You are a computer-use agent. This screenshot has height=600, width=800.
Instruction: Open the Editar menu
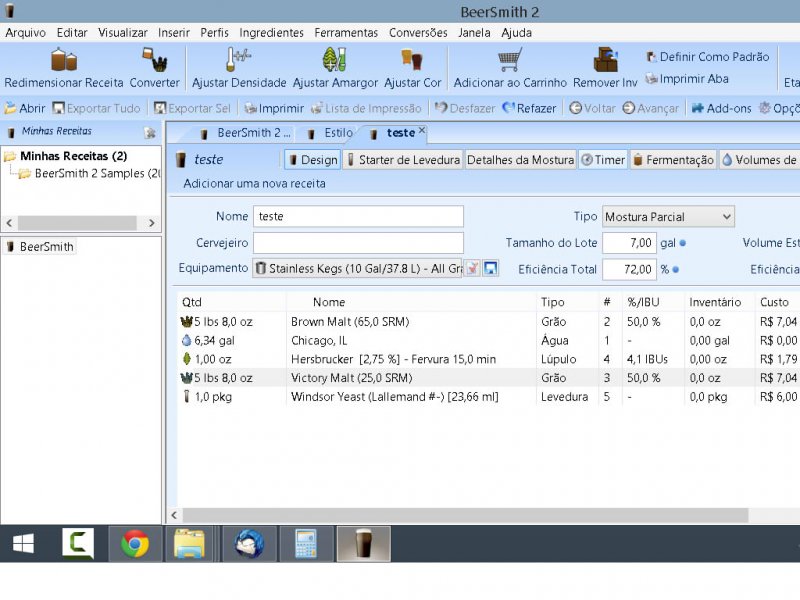click(72, 33)
